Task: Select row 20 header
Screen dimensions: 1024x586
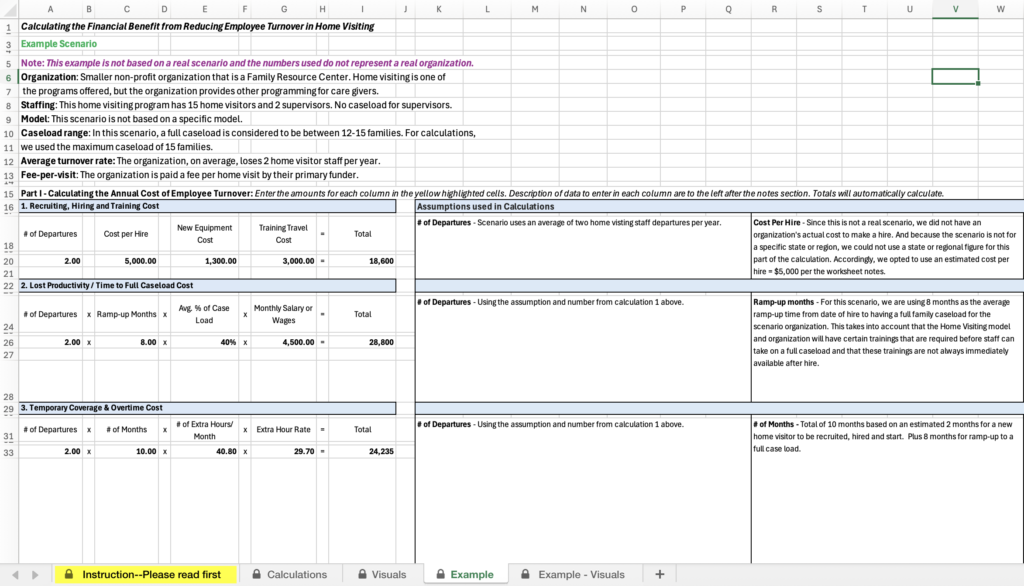Action: [x=8, y=261]
